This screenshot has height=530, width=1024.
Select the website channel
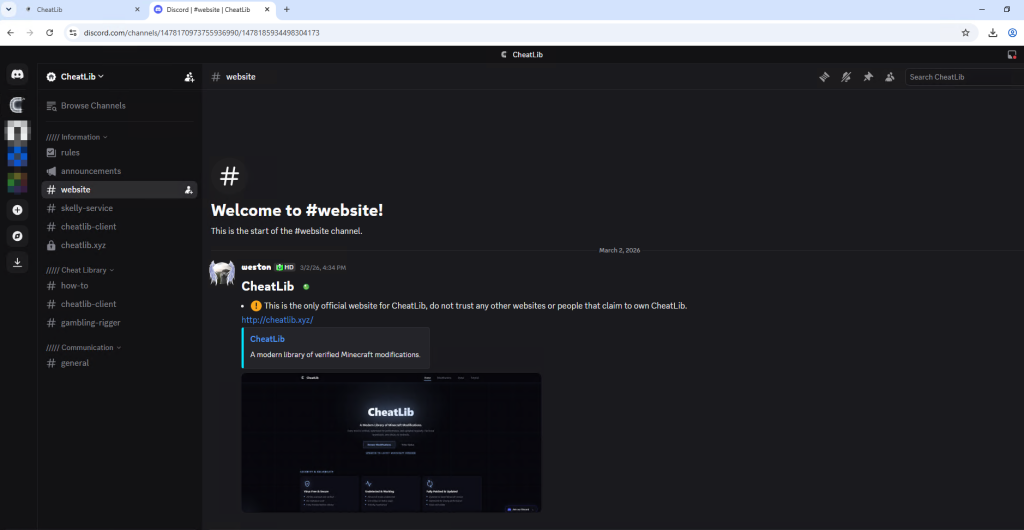(x=119, y=190)
